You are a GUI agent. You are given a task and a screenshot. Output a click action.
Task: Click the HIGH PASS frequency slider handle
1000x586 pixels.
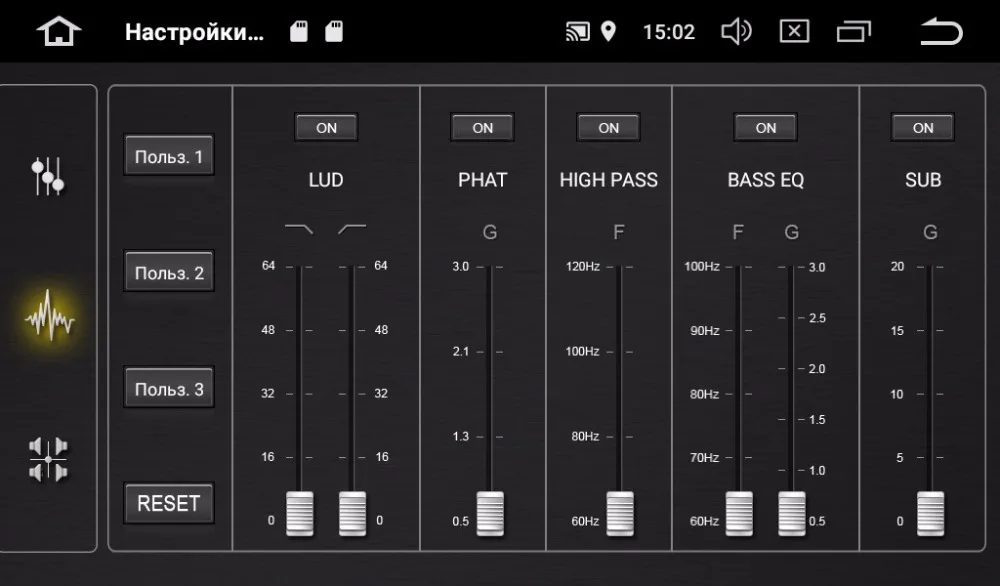620,513
